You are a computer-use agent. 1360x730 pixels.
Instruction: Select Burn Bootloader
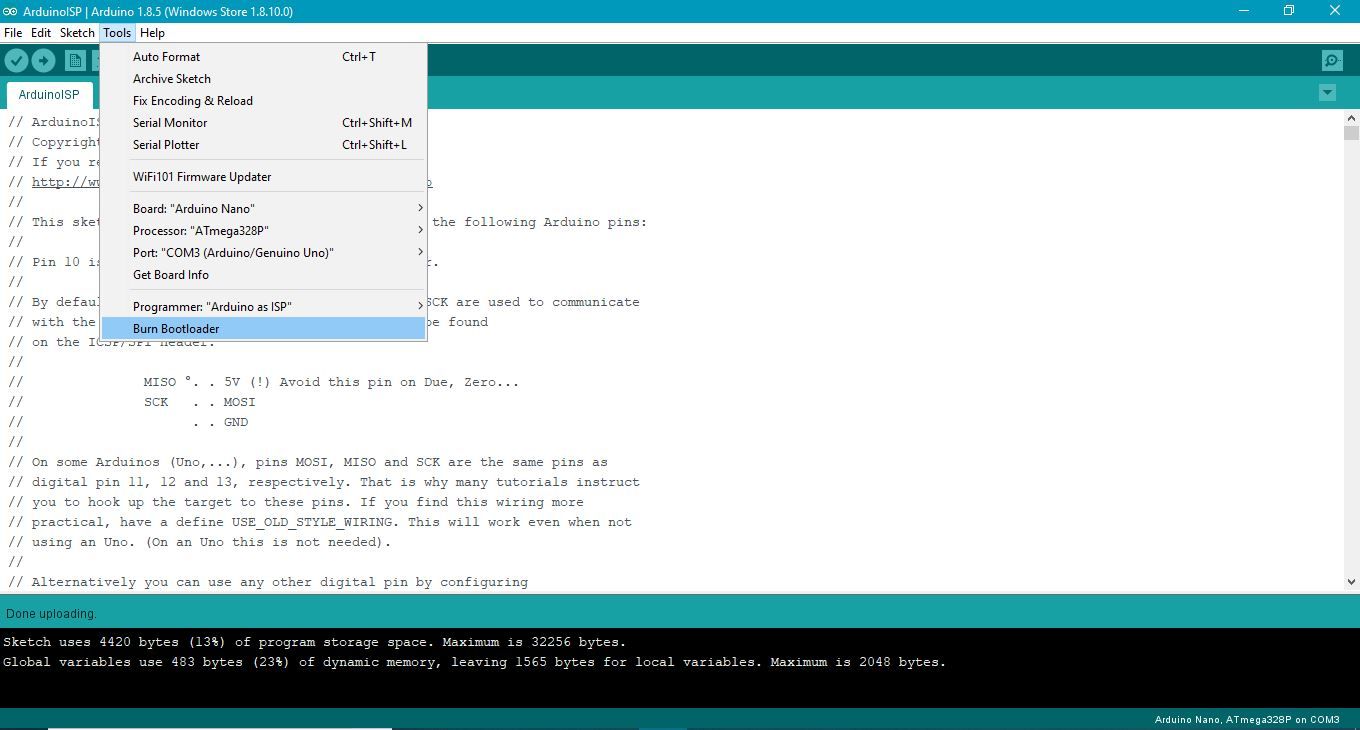[176, 328]
